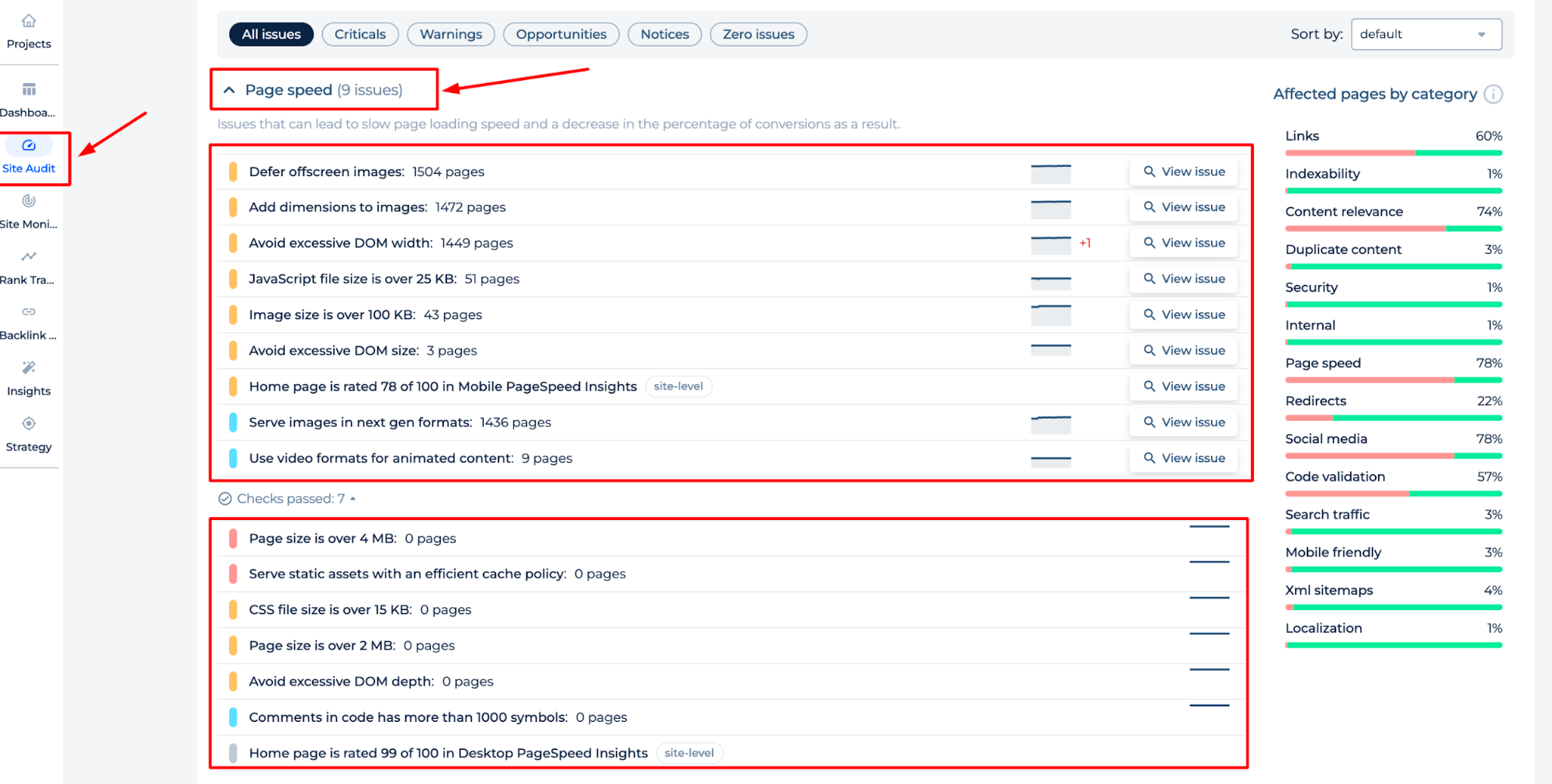
Task: Select 'Avoid excessive DOM depth' row
Action: tap(730, 682)
